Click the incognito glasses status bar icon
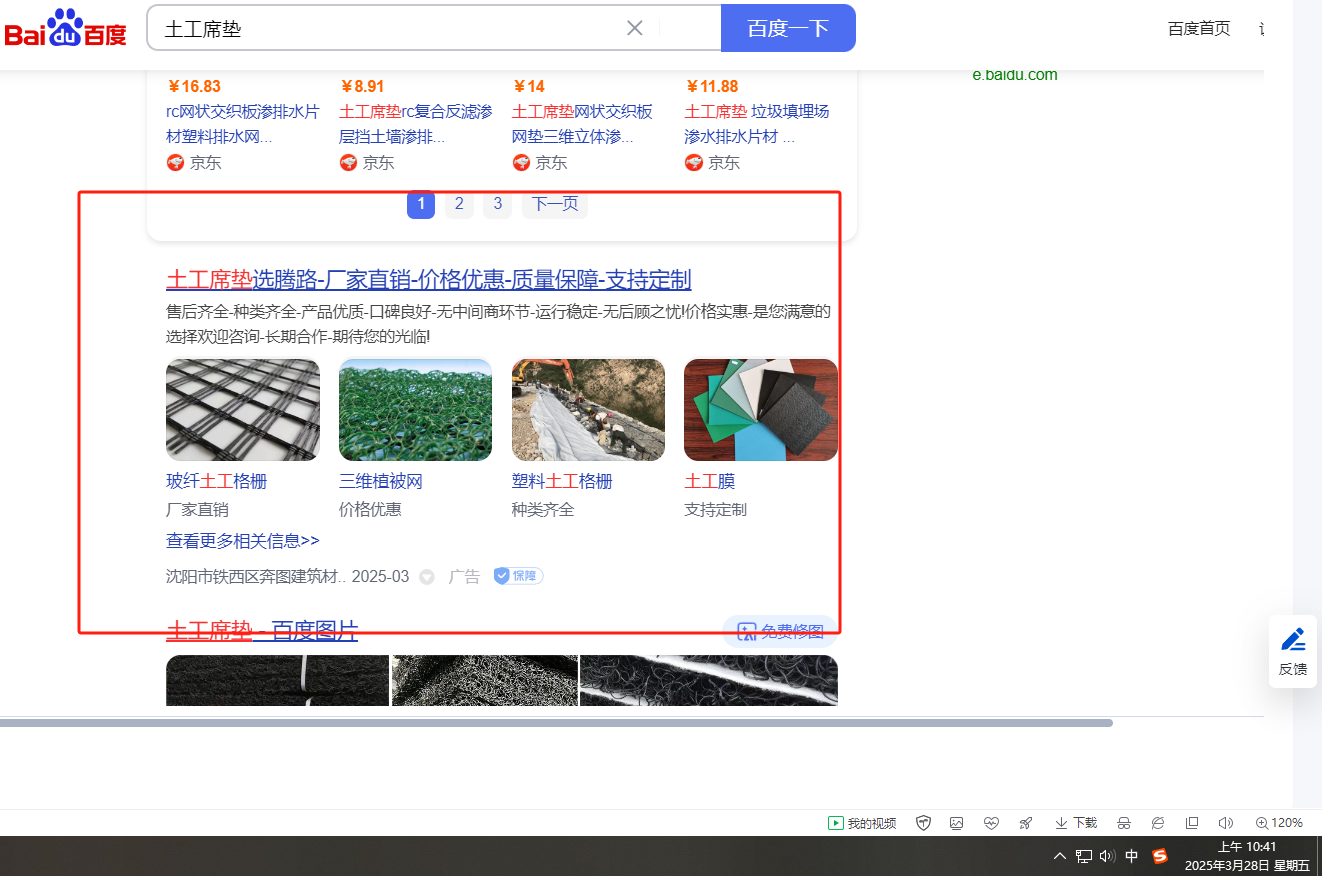This screenshot has width=1322, height=876. [x=1124, y=823]
